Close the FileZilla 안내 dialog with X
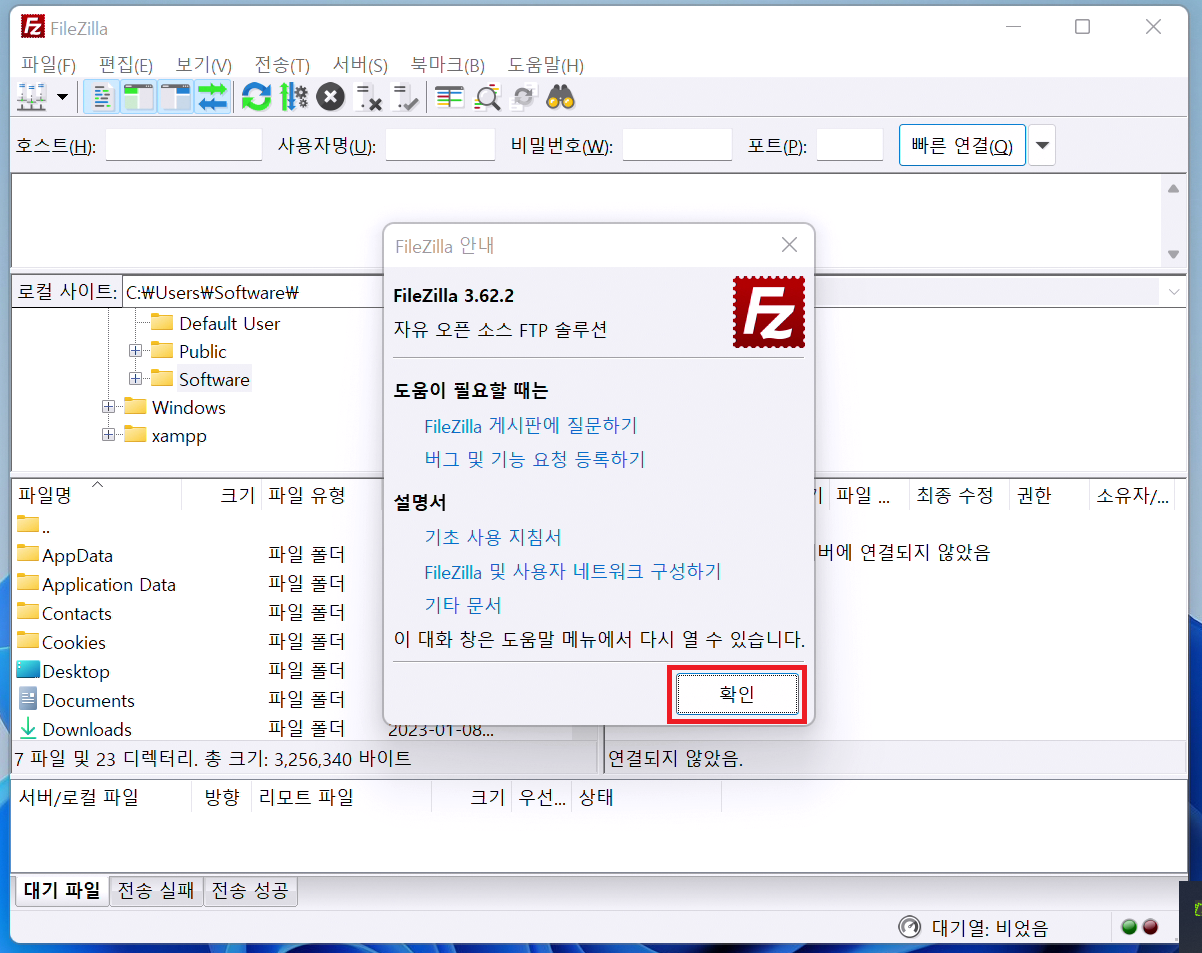This screenshot has width=1202, height=953. [789, 245]
